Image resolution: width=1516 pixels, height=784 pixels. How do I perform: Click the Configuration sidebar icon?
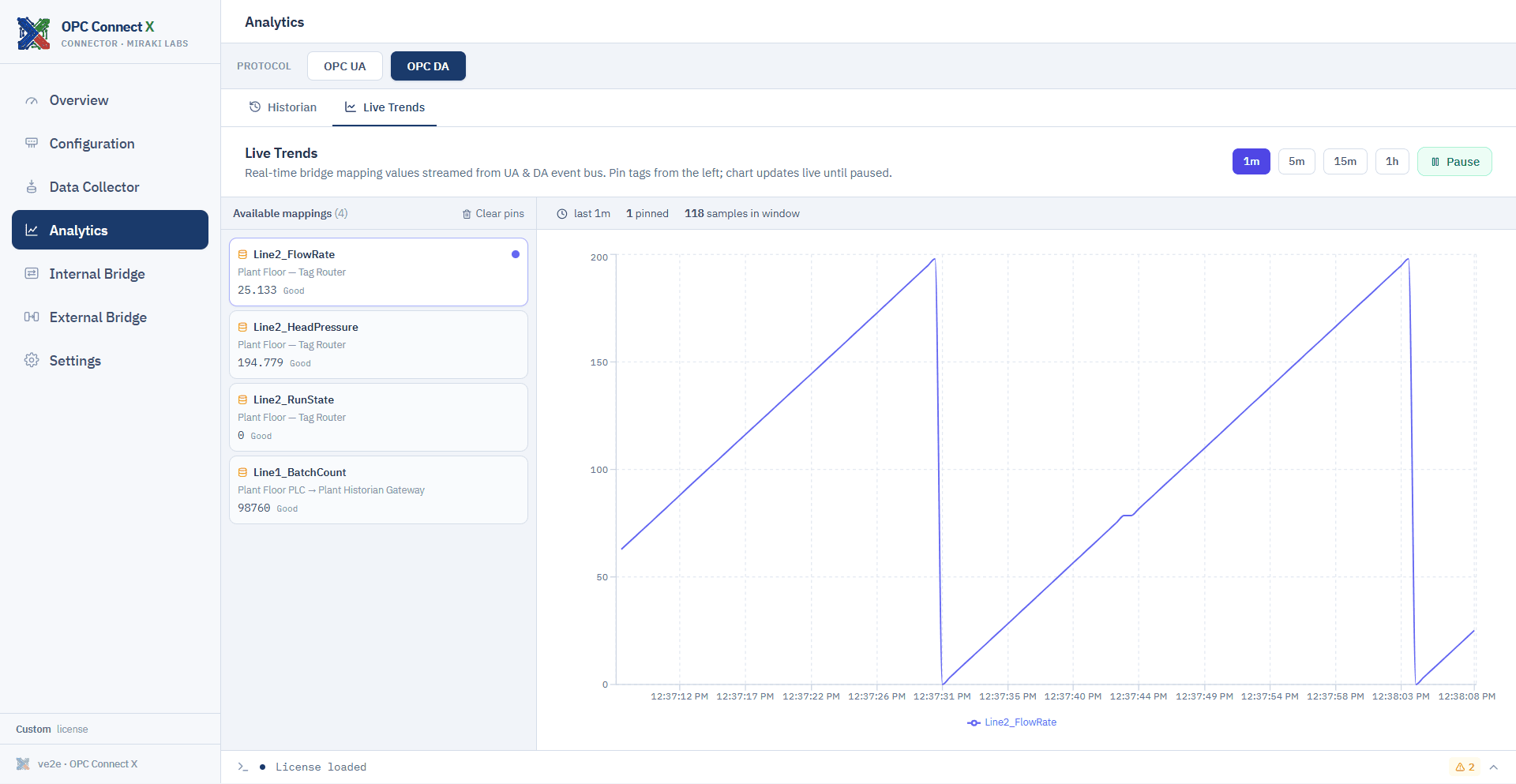(x=32, y=144)
